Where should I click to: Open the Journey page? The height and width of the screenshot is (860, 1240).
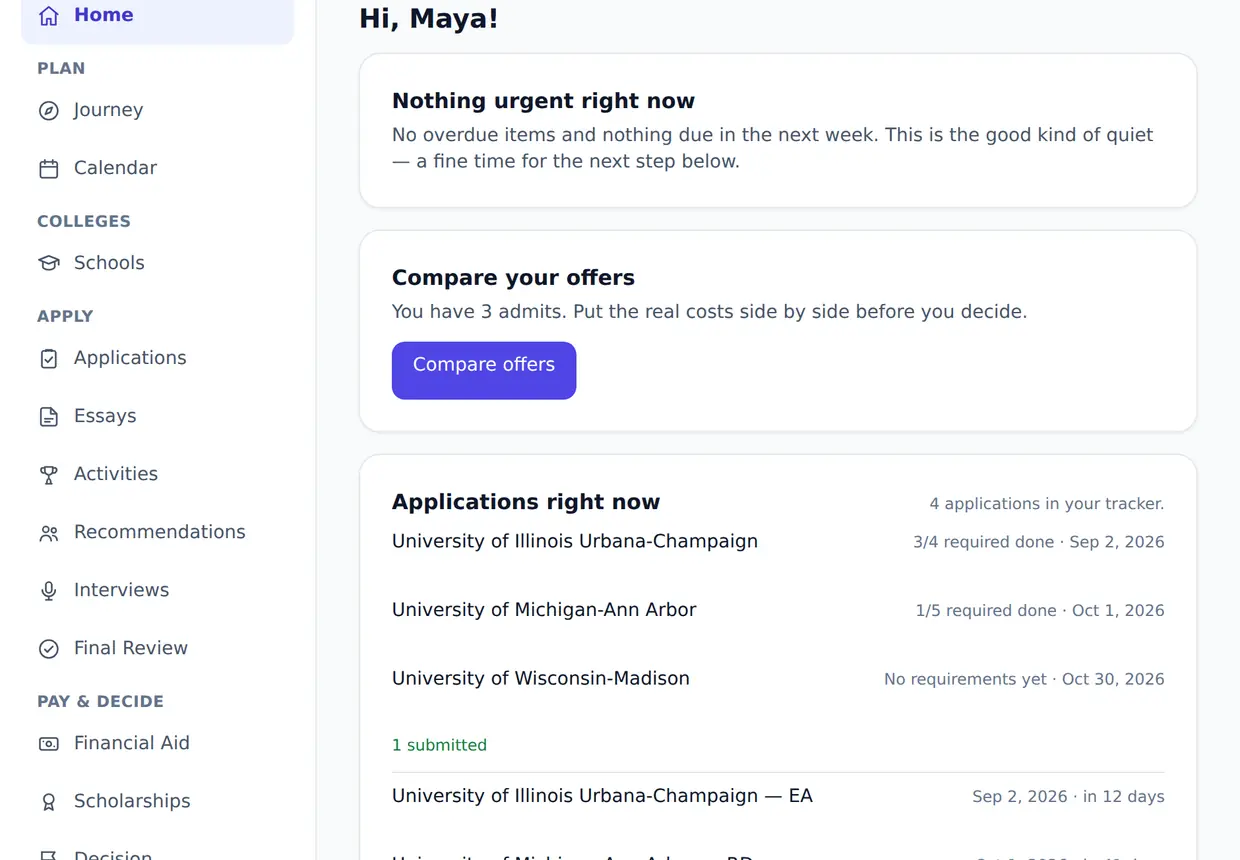[158, 110]
